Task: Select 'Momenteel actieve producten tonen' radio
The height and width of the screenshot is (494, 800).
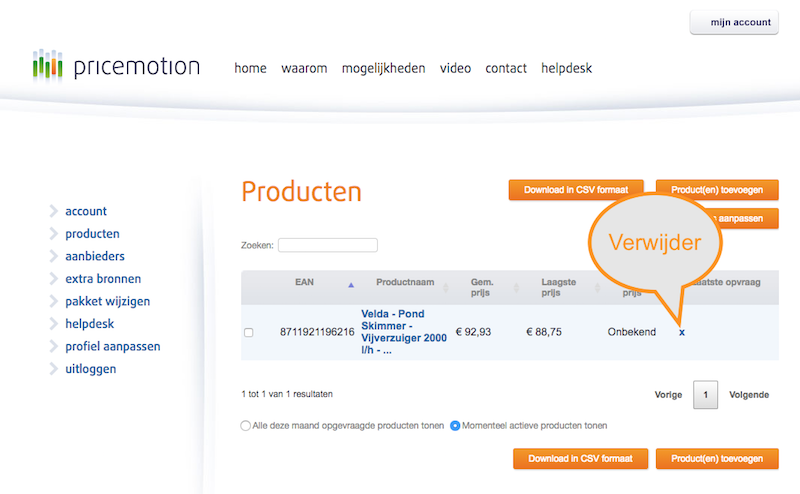Action: pyautogui.click(x=455, y=426)
